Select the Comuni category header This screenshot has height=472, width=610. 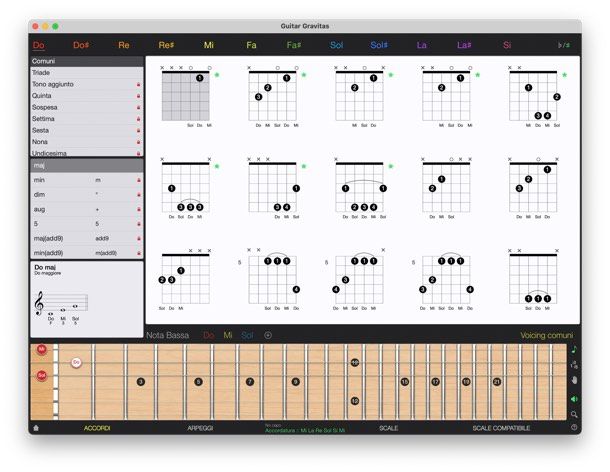87,61
